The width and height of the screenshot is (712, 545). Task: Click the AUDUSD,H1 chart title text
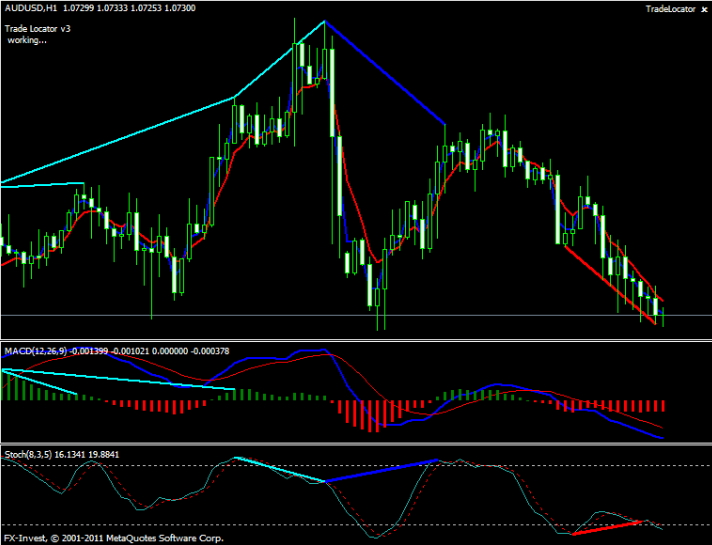point(31,8)
